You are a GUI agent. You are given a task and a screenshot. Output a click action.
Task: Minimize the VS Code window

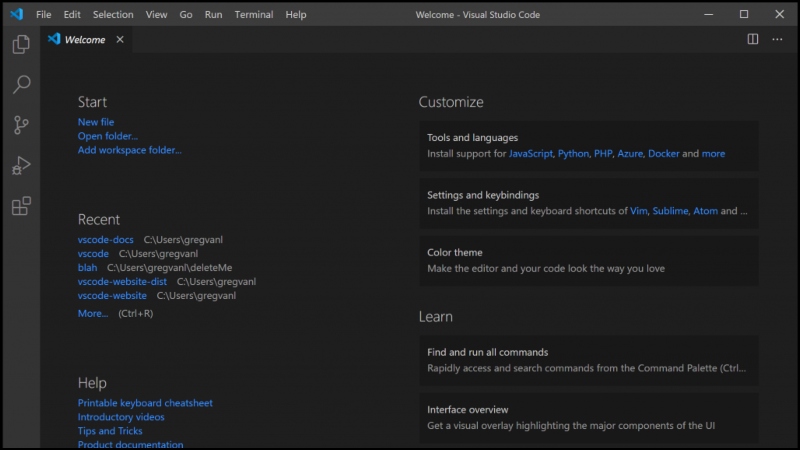[x=709, y=14]
